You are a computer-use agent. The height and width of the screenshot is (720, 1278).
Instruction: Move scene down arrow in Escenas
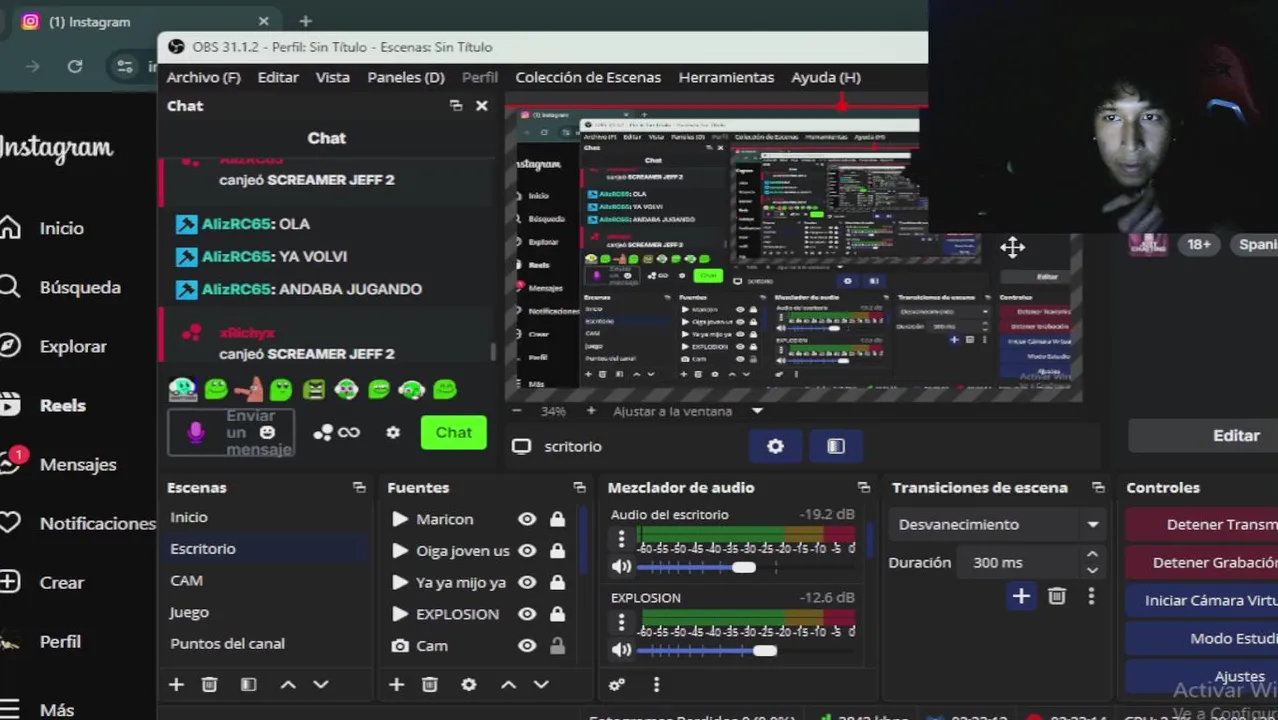(321, 684)
